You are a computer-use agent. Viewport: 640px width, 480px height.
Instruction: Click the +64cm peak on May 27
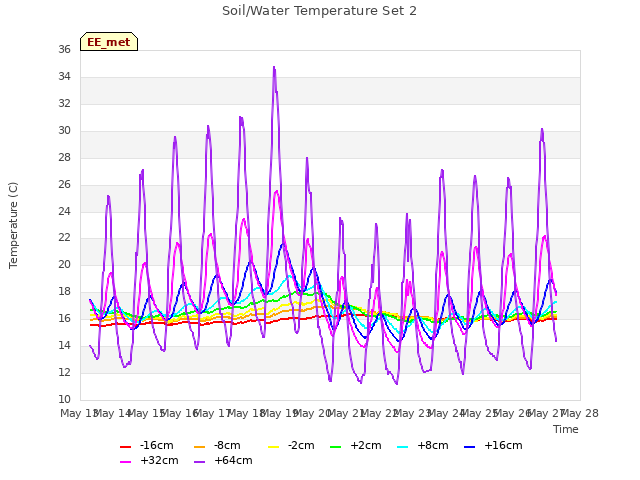[542, 129]
